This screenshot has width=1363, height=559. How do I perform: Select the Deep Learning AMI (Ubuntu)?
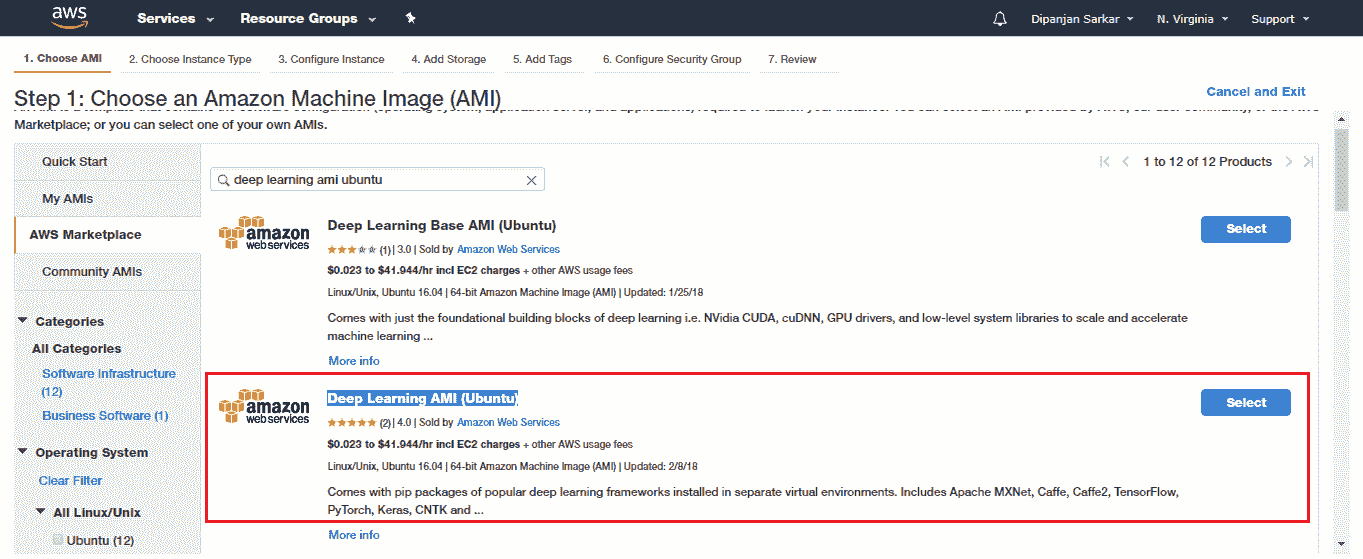point(1245,403)
